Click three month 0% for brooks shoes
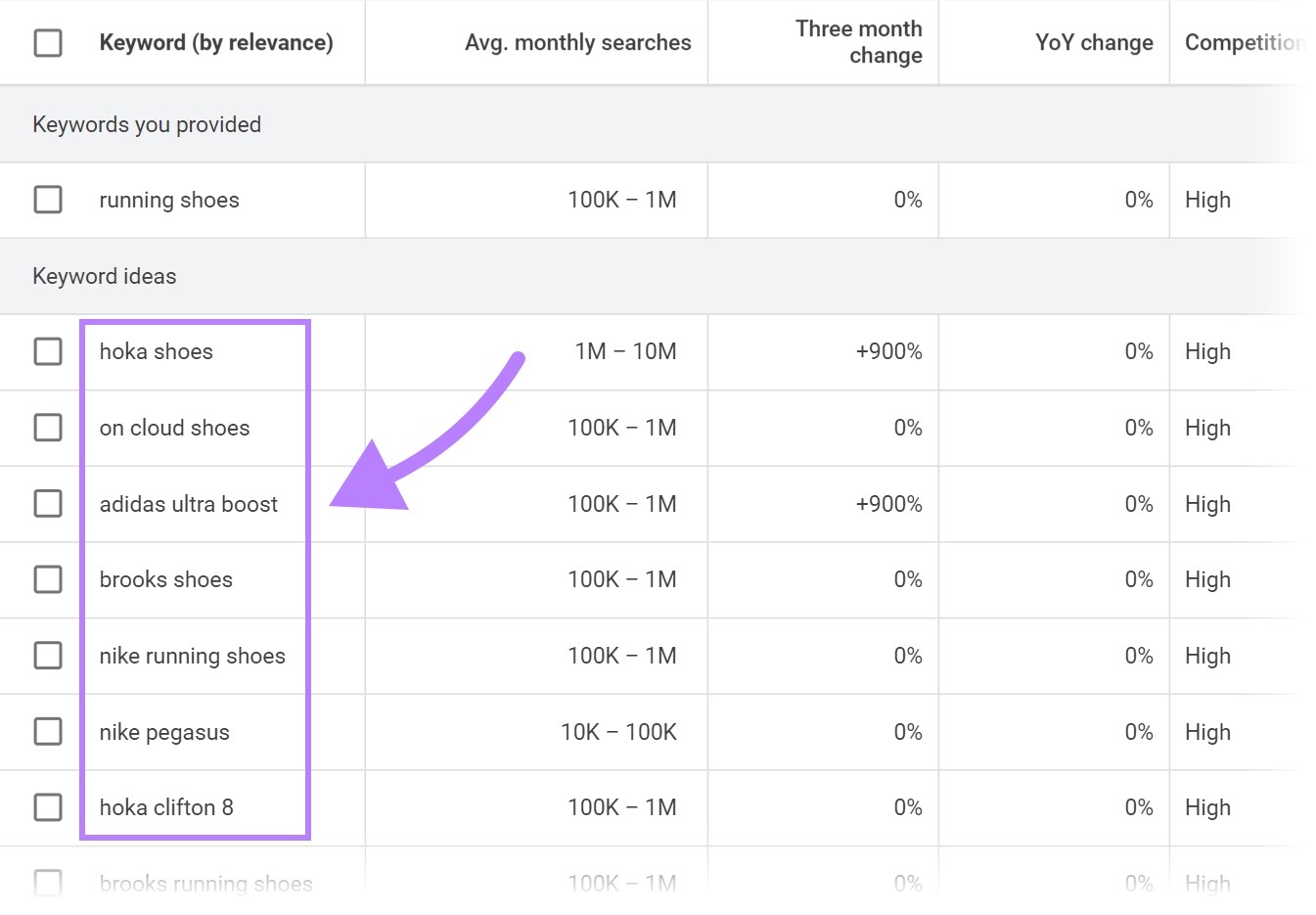Viewport: 1316px width, 915px height. point(908,579)
